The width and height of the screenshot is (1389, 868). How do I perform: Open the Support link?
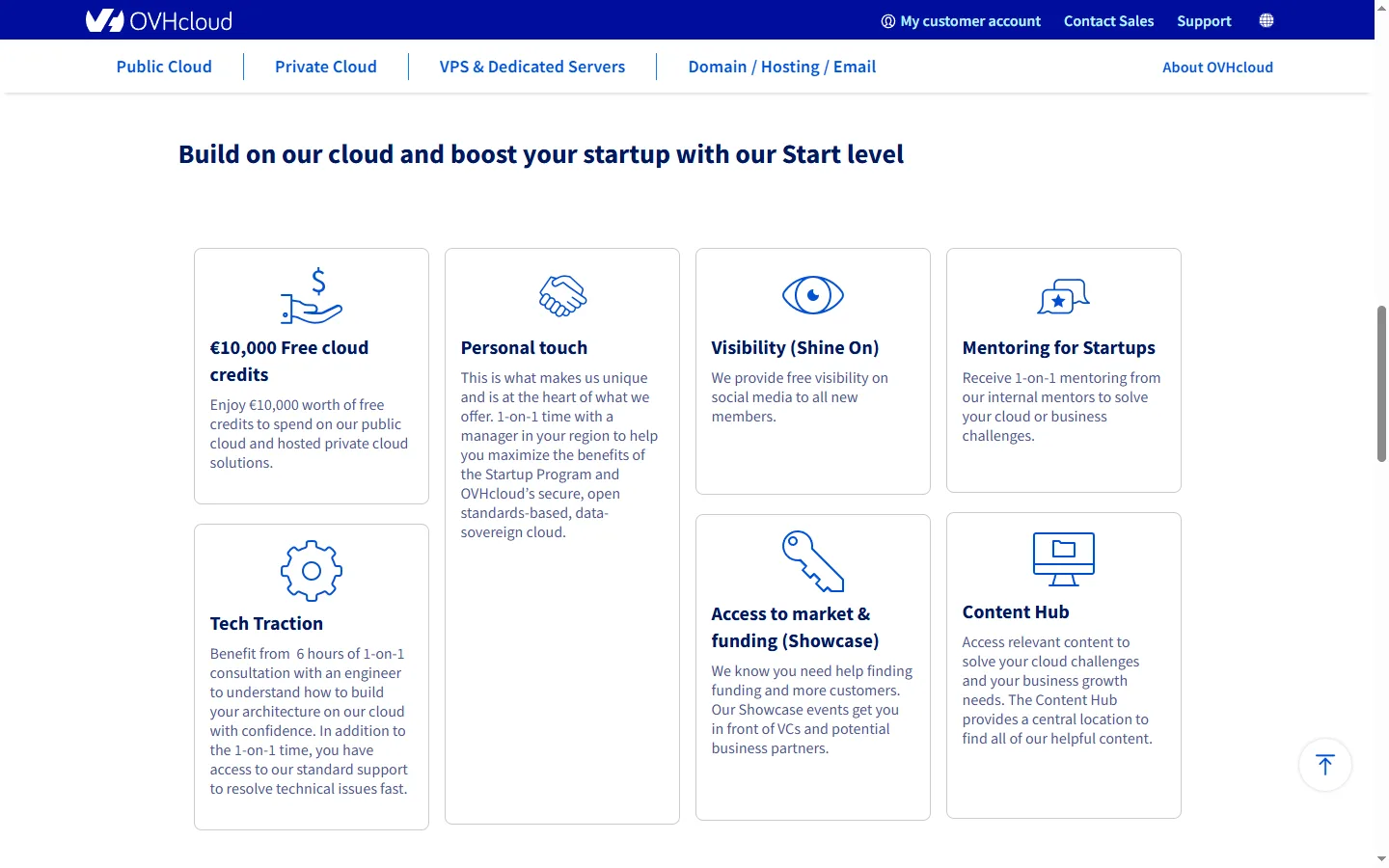click(1204, 21)
